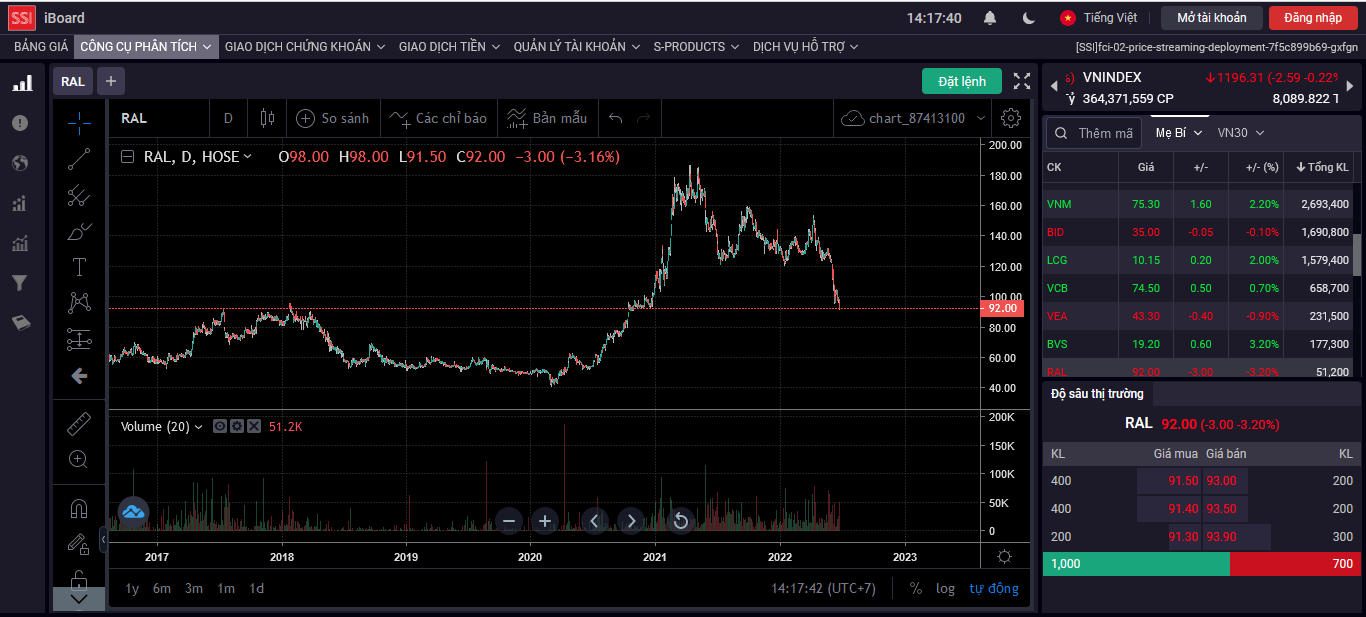Set chart range to 1y
The height and width of the screenshot is (617, 1366).
[132, 588]
